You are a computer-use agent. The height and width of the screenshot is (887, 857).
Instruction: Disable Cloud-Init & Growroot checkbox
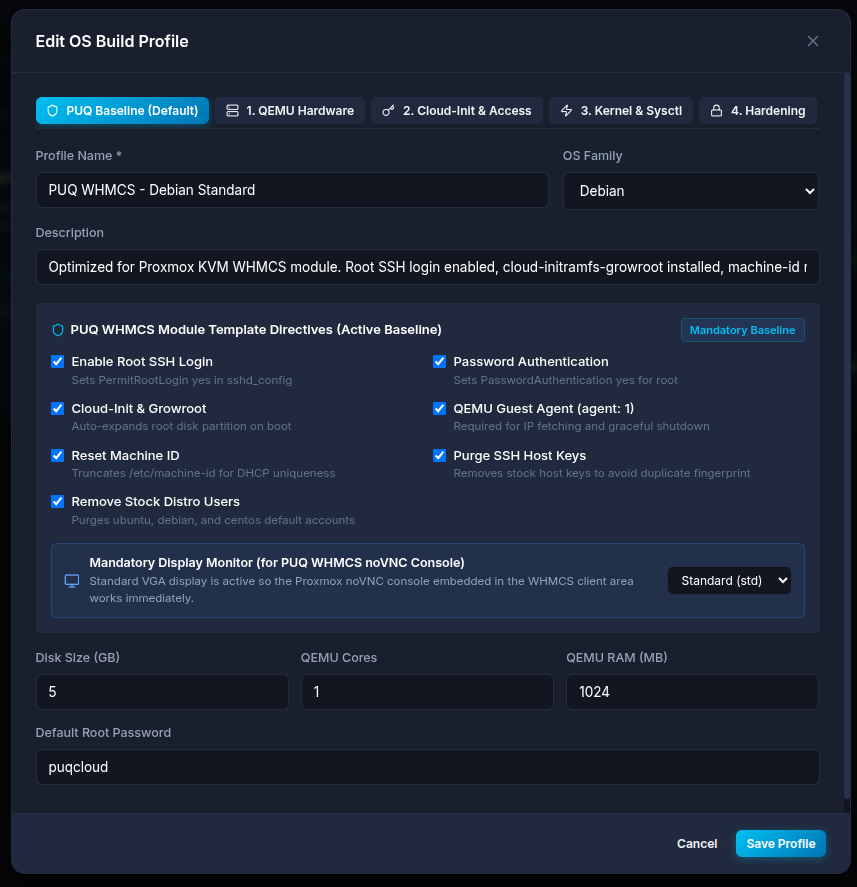58,408
